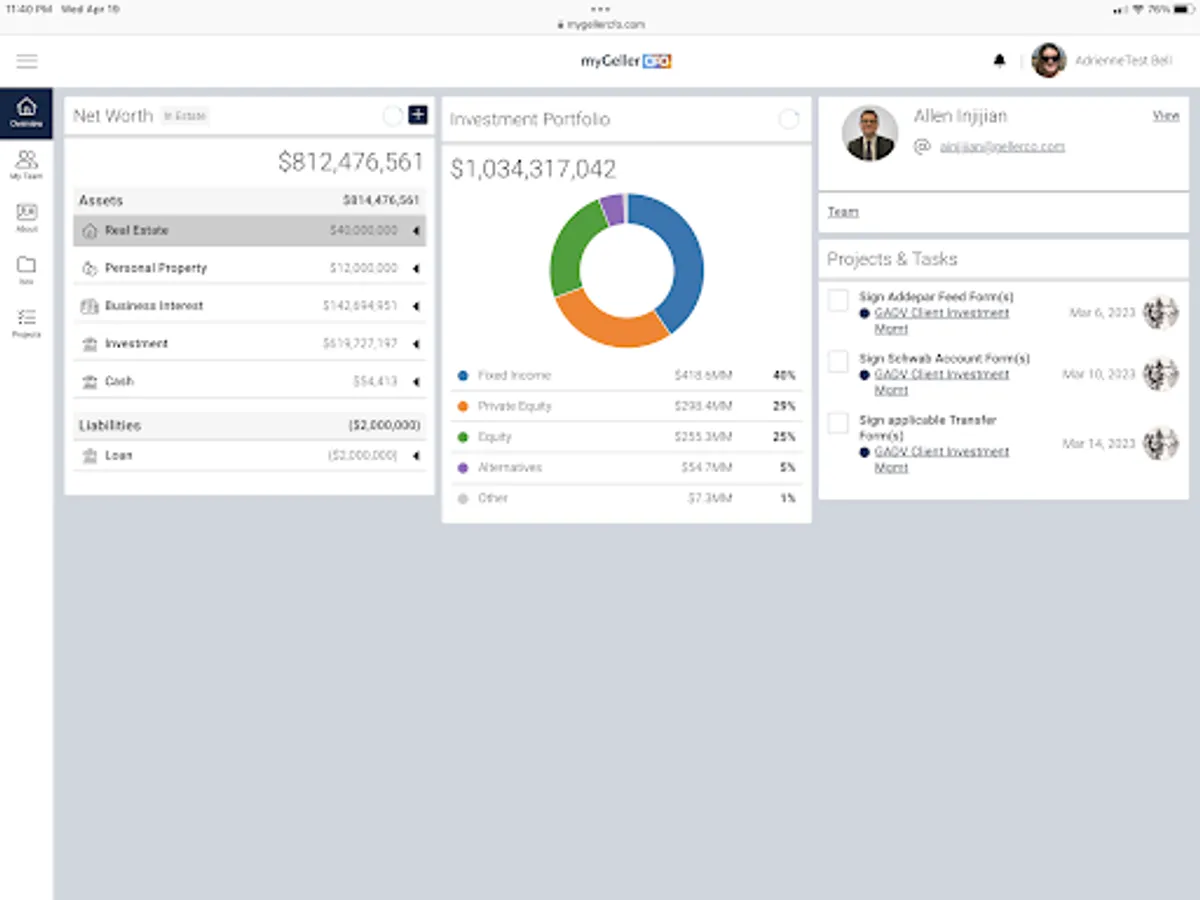Open the Team tab under advisor
This screenshot has width=1200, height=900.
tap(842, 212)
